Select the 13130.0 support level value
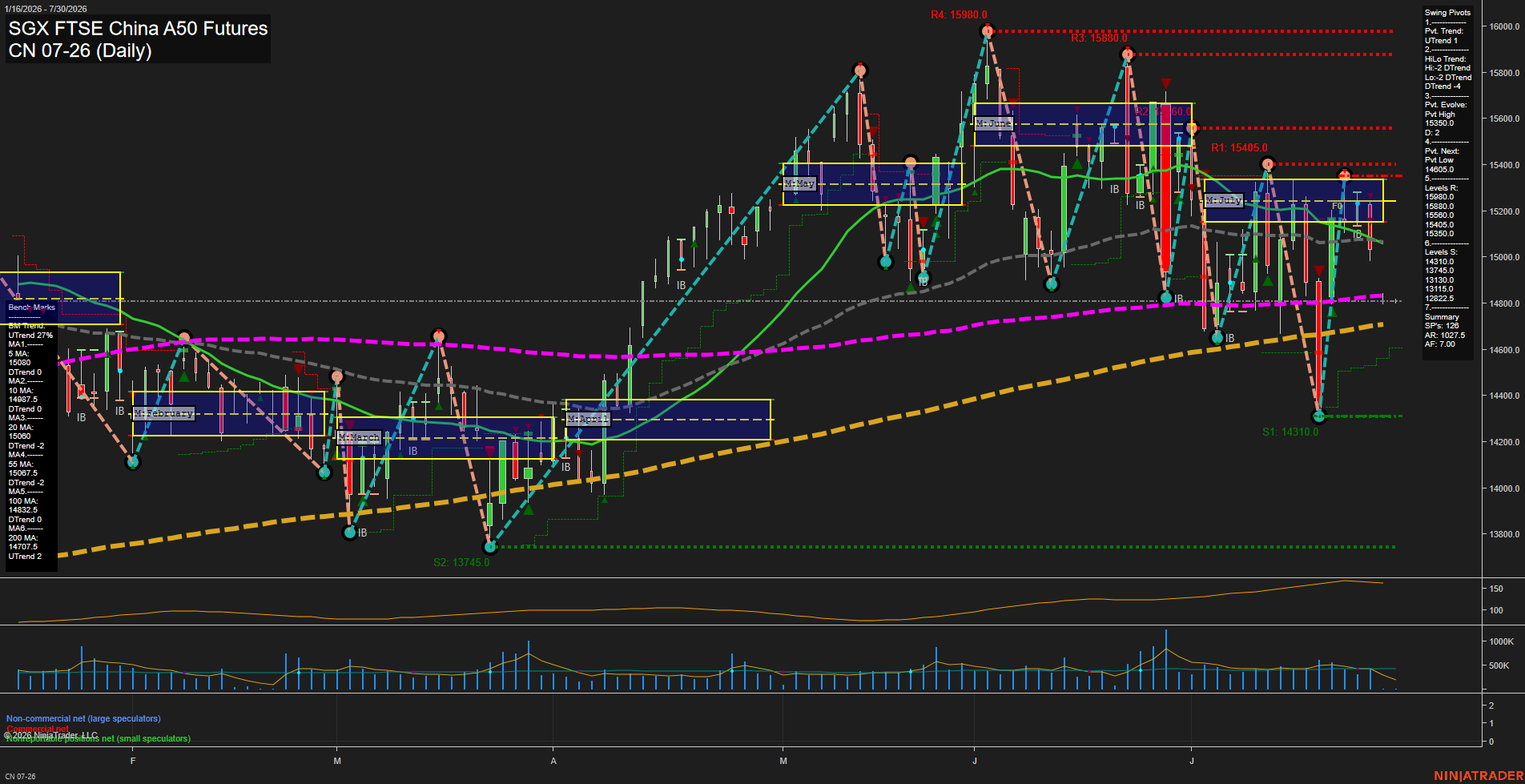Viewport: 1525px width, 784px height. pos(1439,280)
